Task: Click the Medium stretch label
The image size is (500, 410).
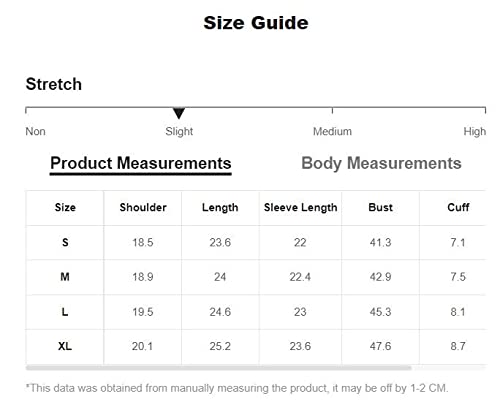Action: click(332, 131)
